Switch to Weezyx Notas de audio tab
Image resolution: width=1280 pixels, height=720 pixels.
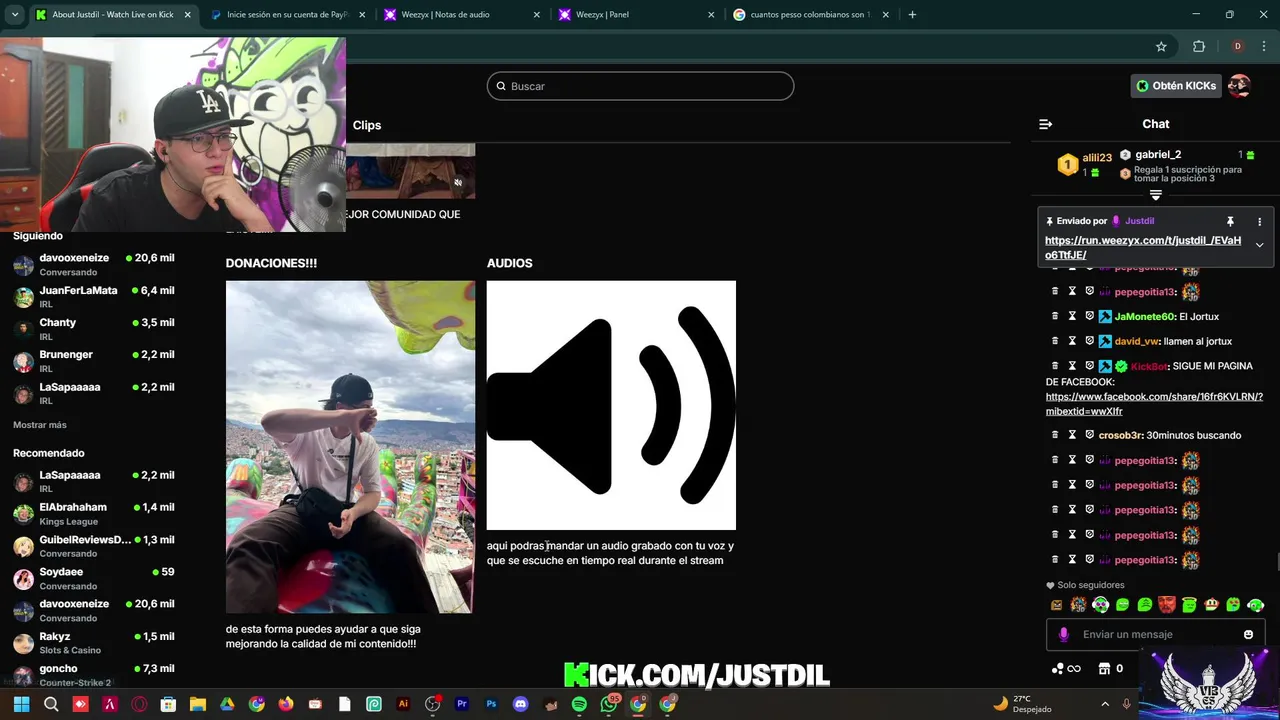click(463, 15)
